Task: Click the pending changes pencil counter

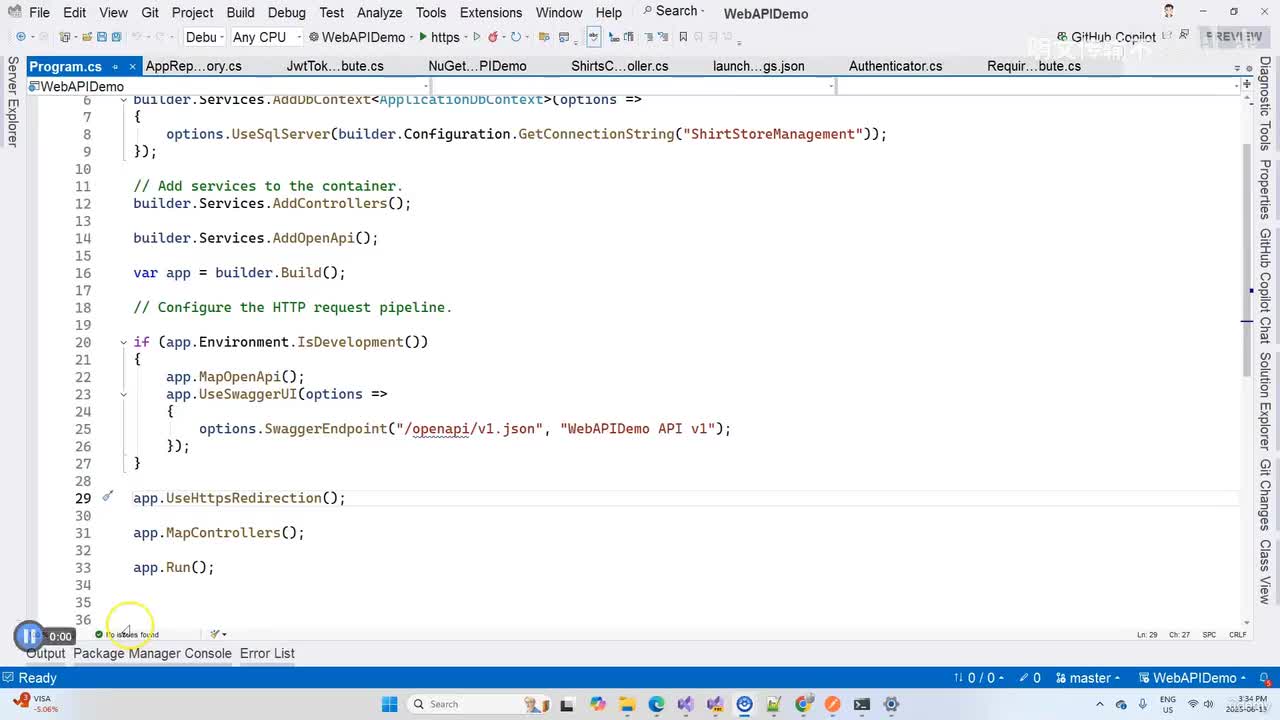Action: (1030, 678)
